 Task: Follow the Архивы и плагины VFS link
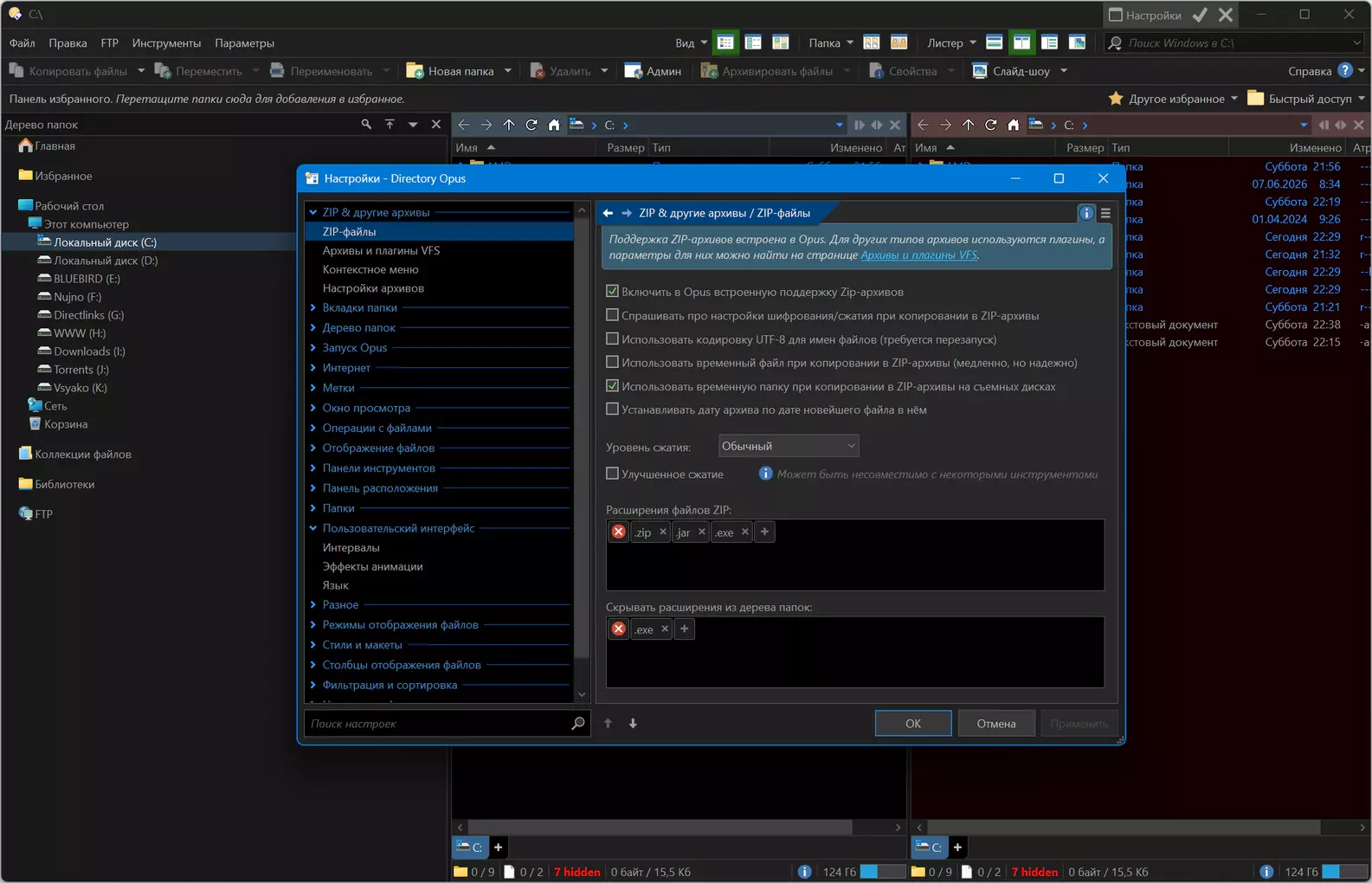pos(919,255)
